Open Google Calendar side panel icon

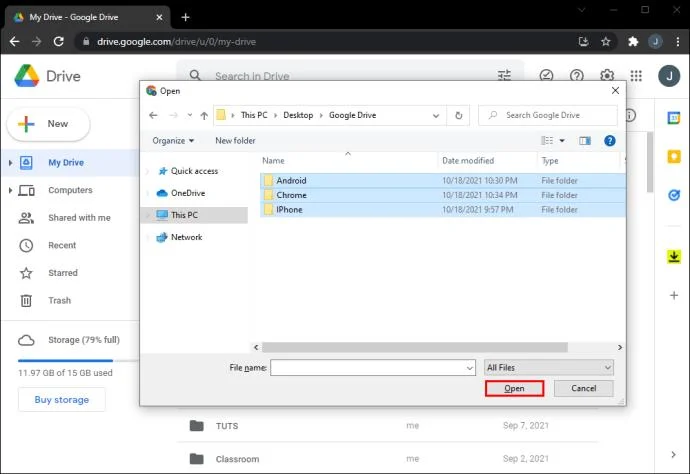[674, 118]
